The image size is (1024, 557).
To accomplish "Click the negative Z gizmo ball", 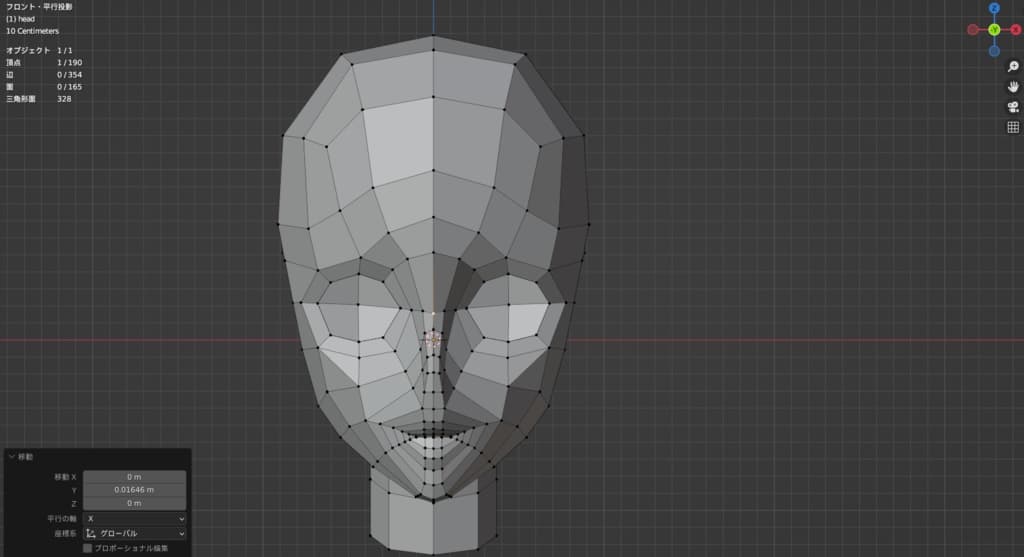I will click(994, 51).
